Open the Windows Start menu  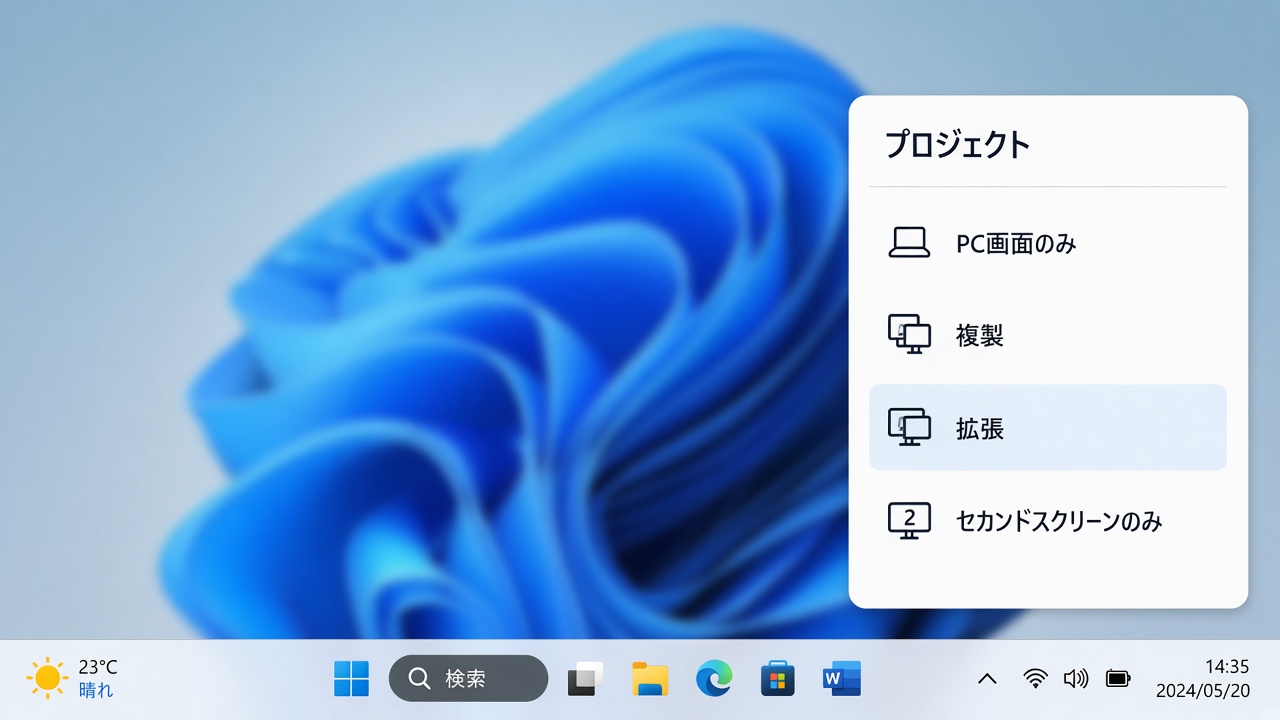pos(351,679)
